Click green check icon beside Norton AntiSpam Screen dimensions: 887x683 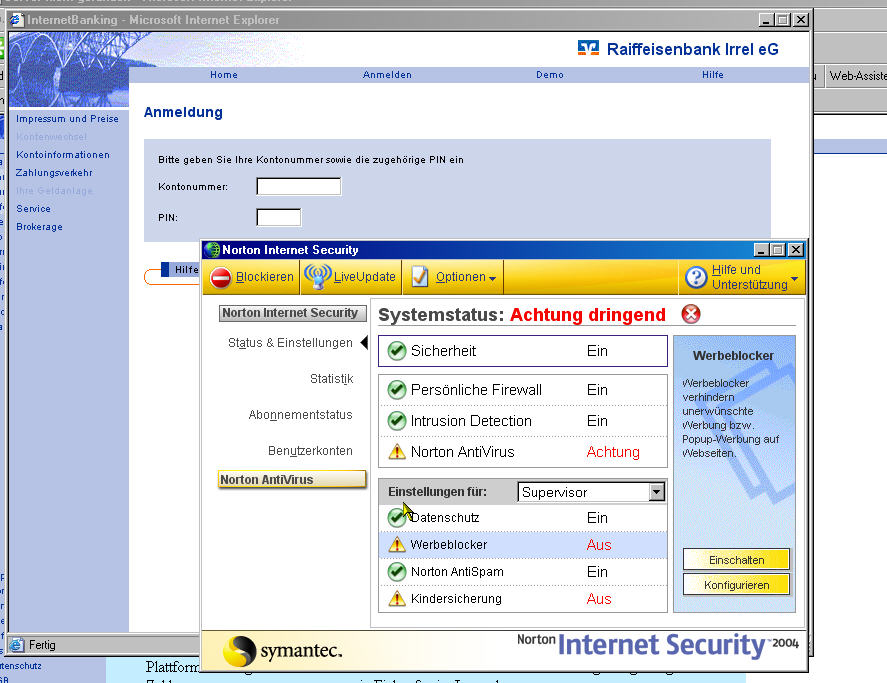pos(397,572)
